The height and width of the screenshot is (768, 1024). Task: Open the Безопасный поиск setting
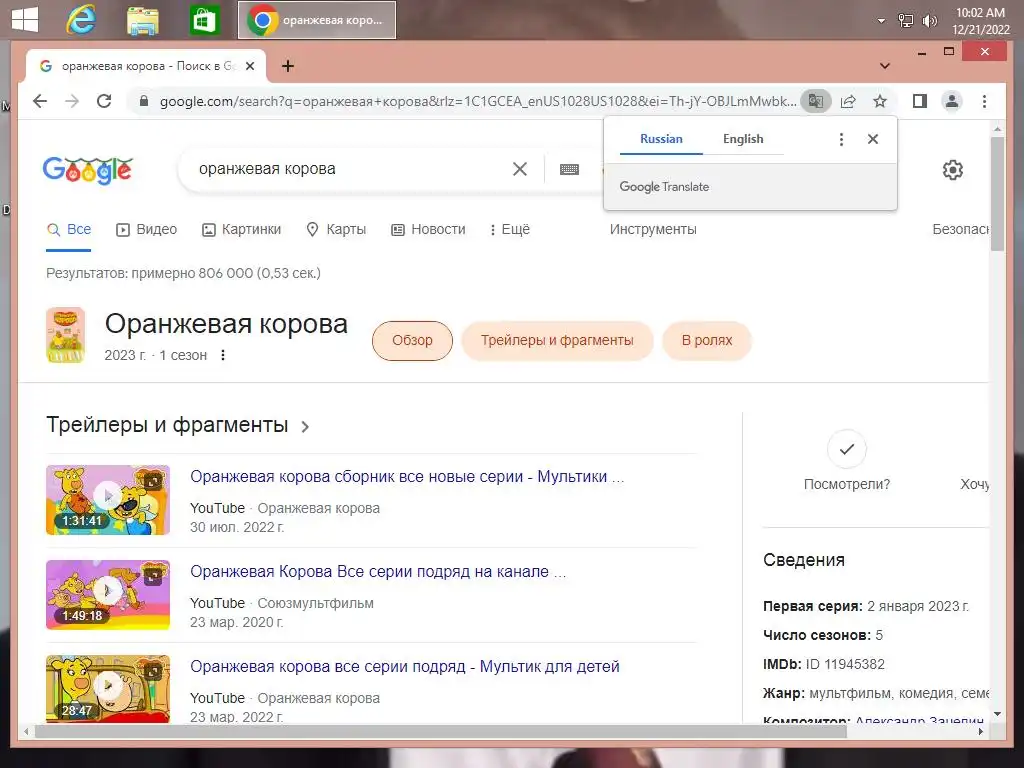point(961,230)
